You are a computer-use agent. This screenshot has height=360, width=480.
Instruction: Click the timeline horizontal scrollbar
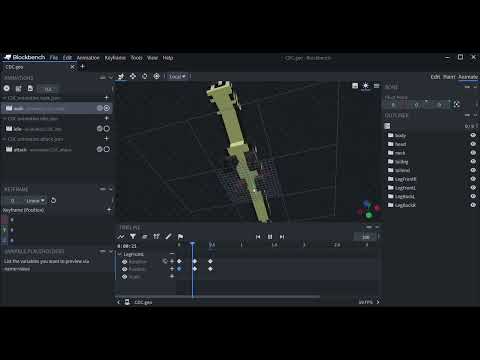click(218, 296)
